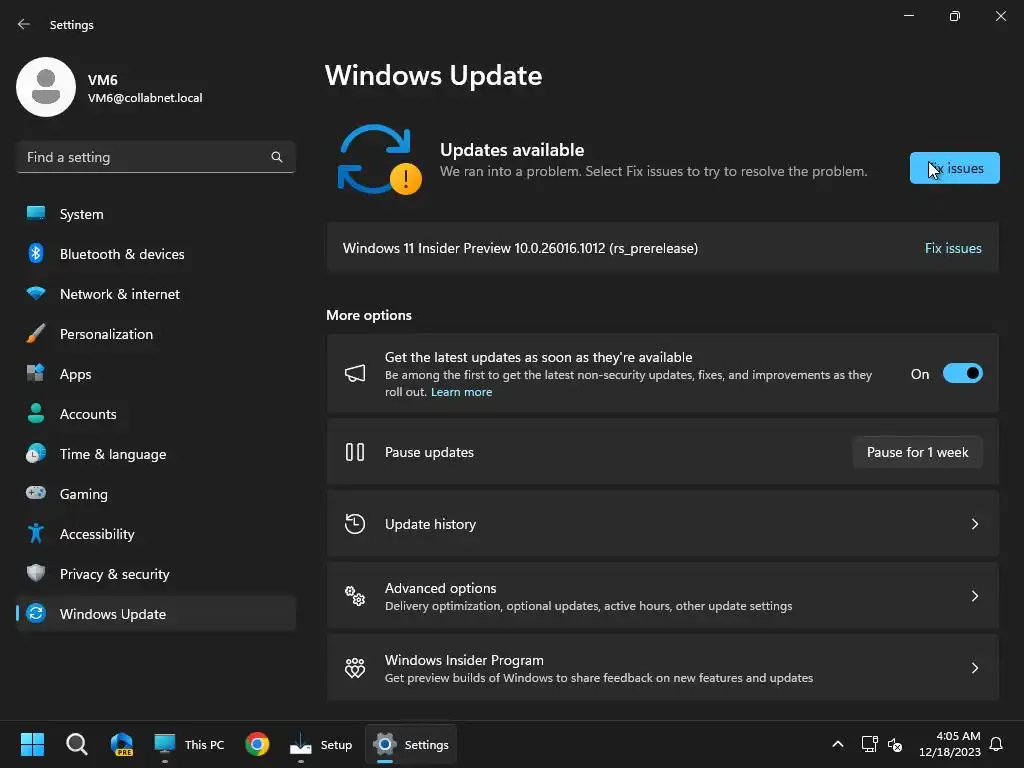Open Accessibility settings category
The height and width of the screenshot is (768, 1024).
click(x=155, y=534)
